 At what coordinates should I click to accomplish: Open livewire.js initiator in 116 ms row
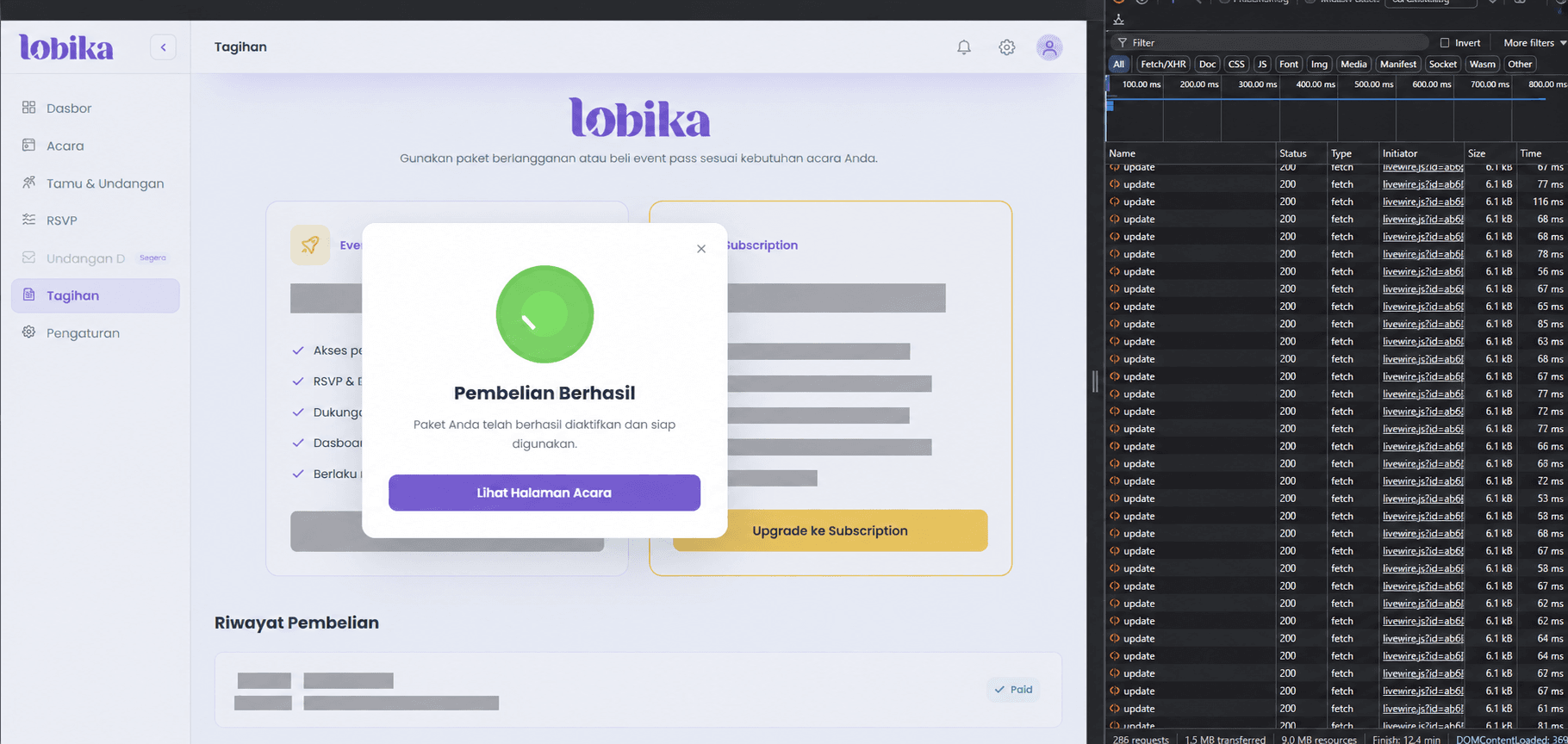[x=1422, y=201]
